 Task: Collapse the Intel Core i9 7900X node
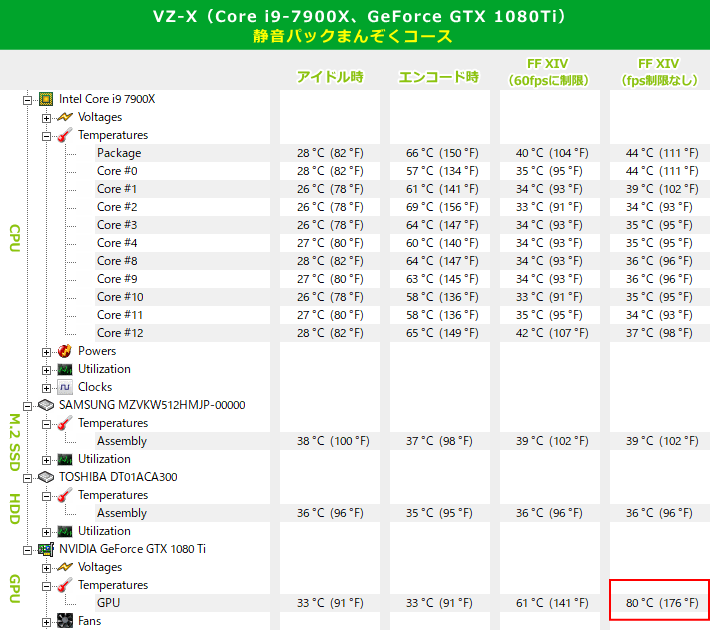[x=27, y=100]
